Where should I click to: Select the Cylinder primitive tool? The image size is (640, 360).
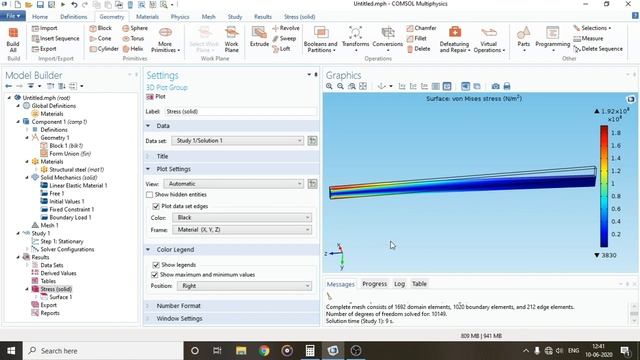pyautogui.click(x=104, y=49)
